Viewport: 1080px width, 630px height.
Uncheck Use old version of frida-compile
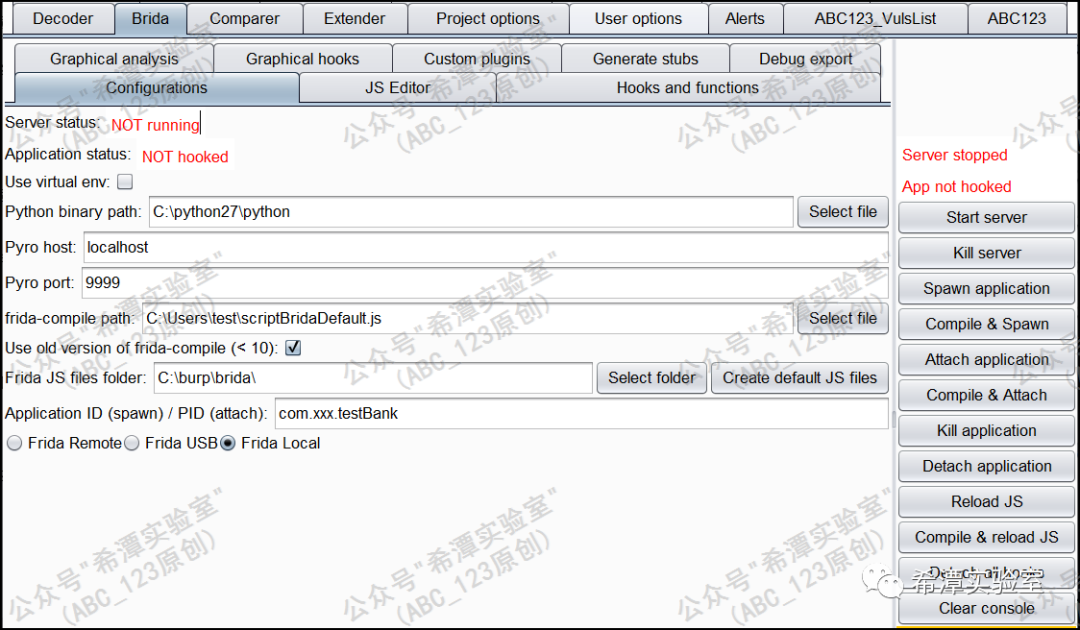tap(293, 348)
